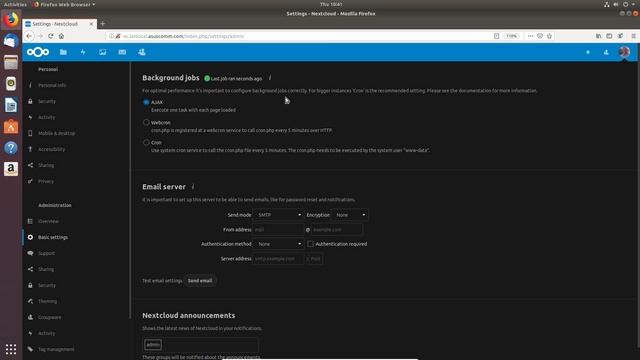
Task: Open personal Security settings
Action: (47, 101)
